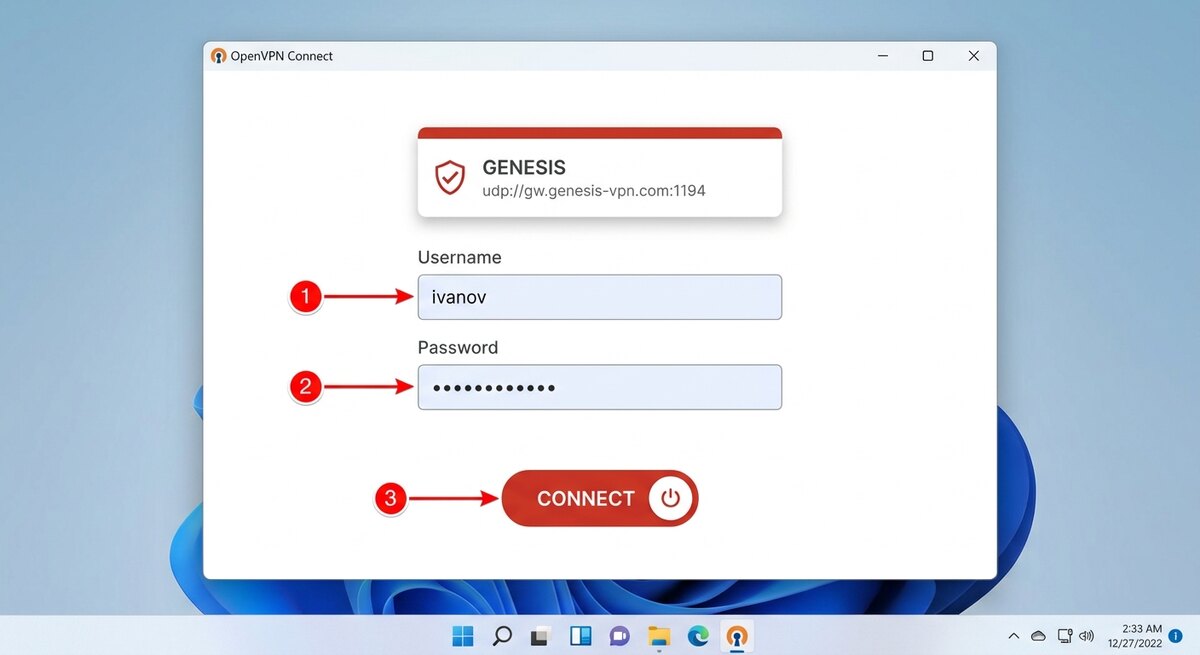The height and width of the screenshot is (655, 1200).
Task: Open the Widgets panel from taskbar
Action: tap(581, 636)
